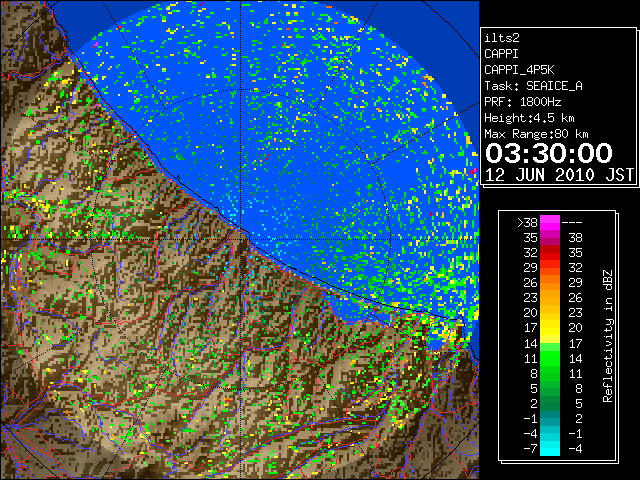
Task: Select the date '12 JUN 2010 JST'
Action: (559, 175)
